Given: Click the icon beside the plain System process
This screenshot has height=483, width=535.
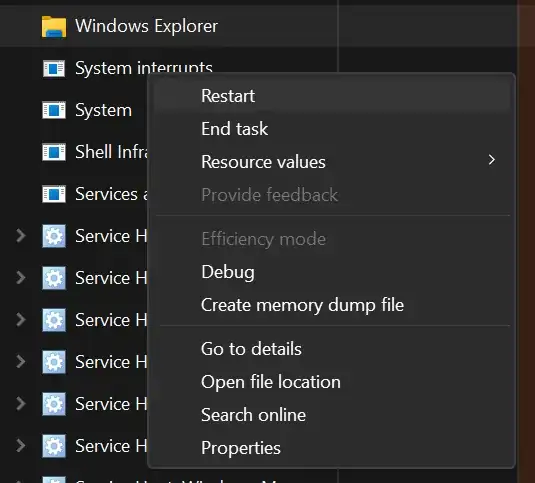Looking at the screenshot, I should [54, 110].
